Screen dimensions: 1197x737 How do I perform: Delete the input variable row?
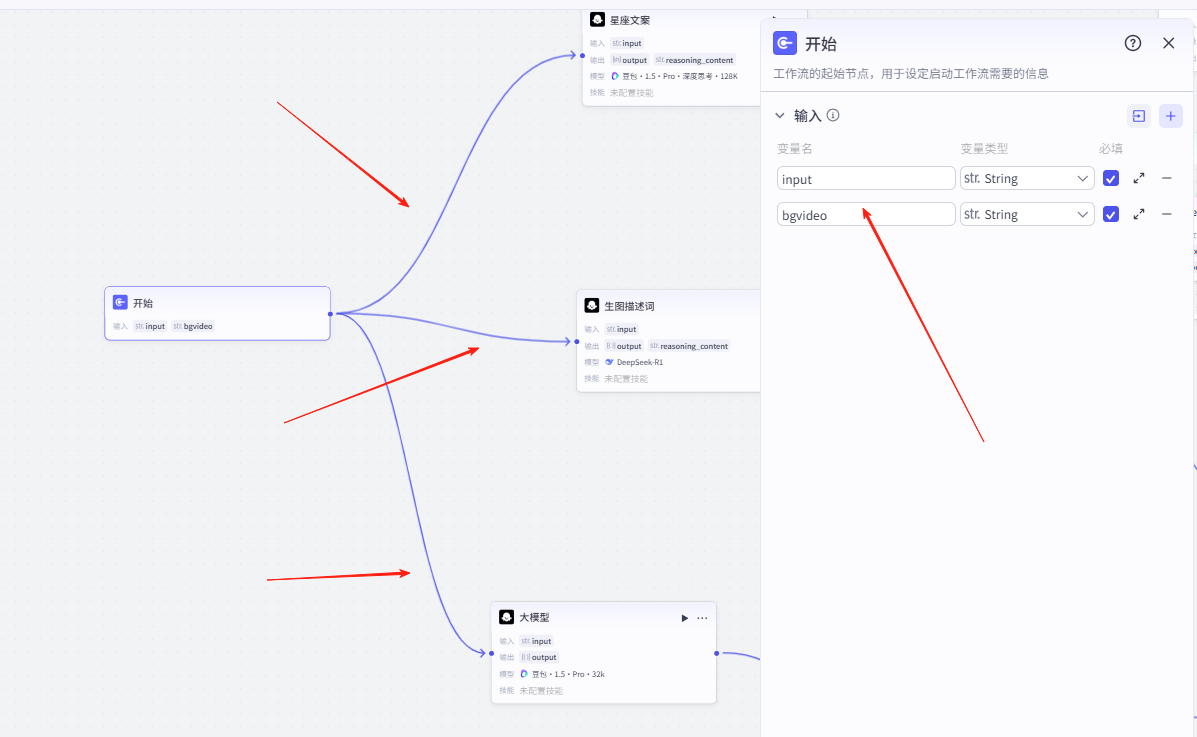tap(1166, 178)
